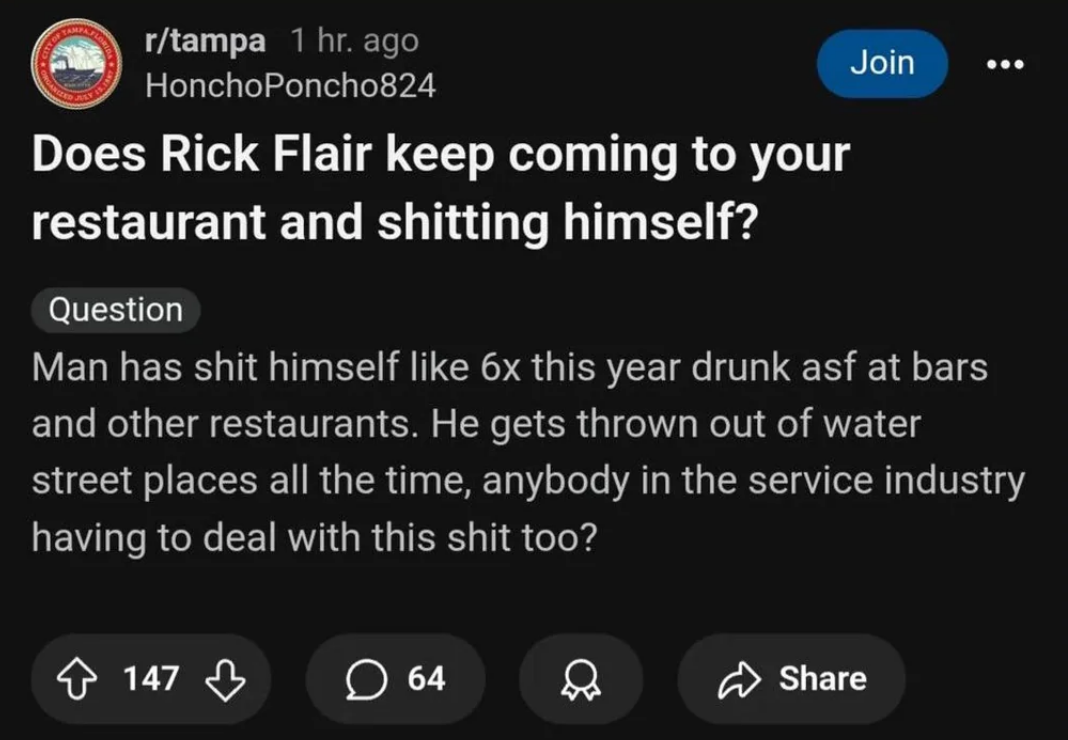Click the 'having to deal with' sentence

[x=314, y=539]
